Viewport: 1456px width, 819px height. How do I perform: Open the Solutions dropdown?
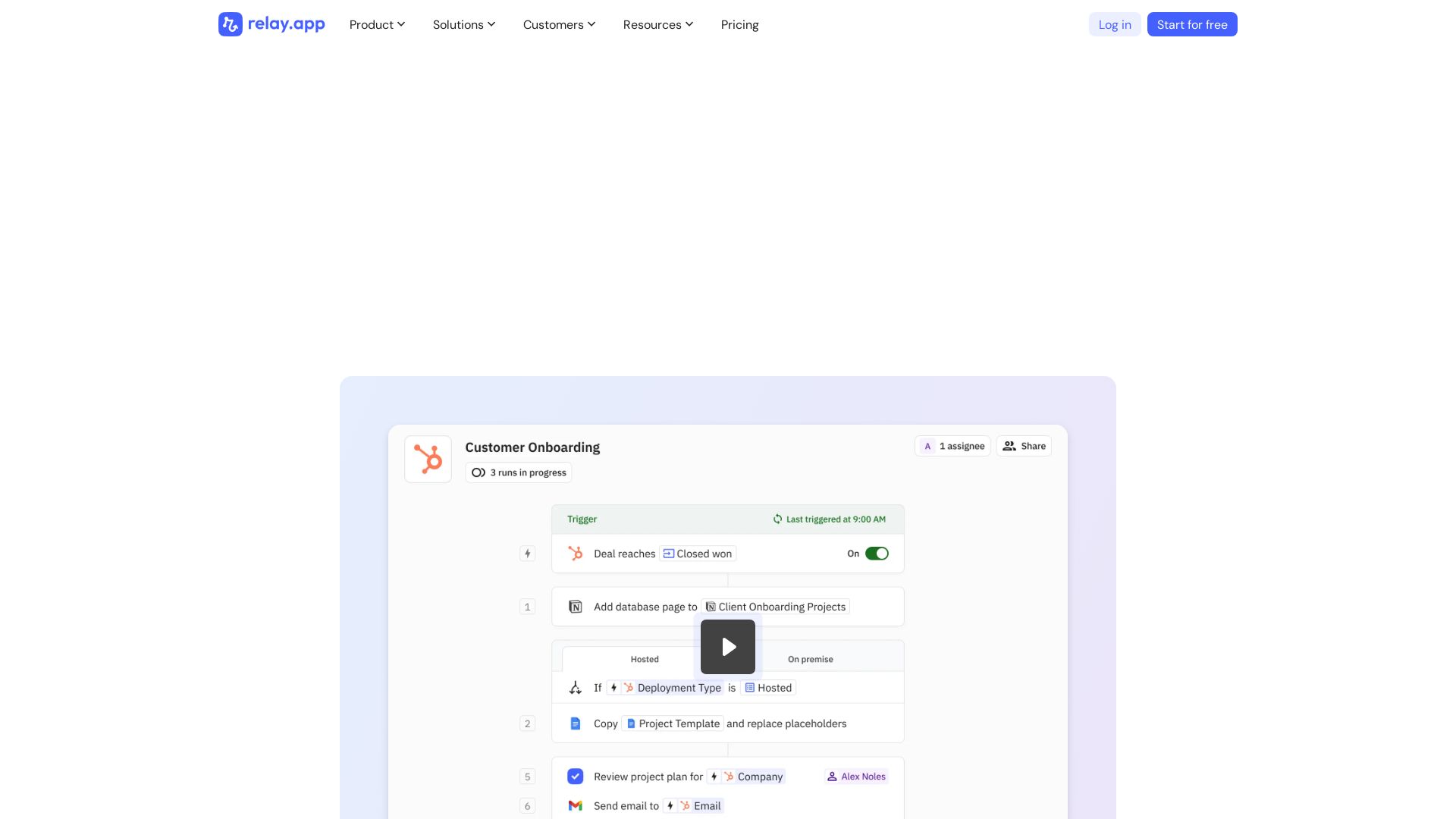(x=464, y=24)
